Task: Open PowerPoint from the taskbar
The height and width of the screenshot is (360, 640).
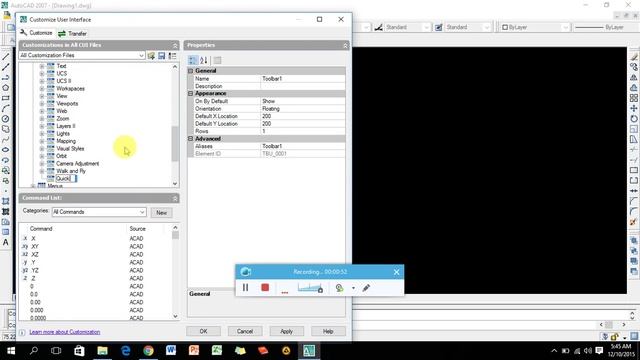Action: (194, 351)
